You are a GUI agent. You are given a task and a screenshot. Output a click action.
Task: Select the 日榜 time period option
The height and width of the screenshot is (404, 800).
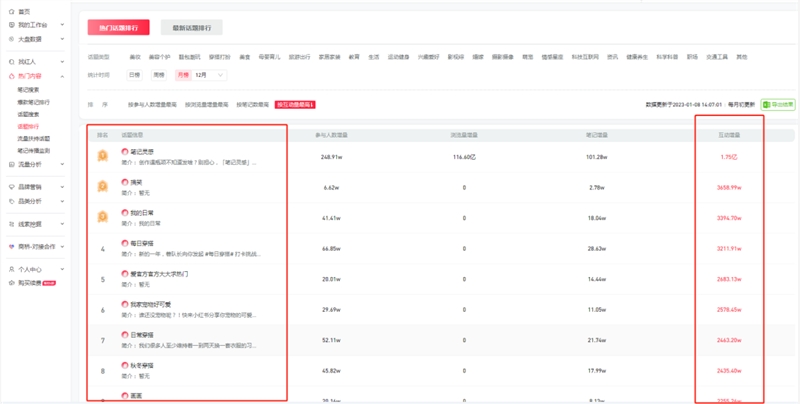point(134,75)
